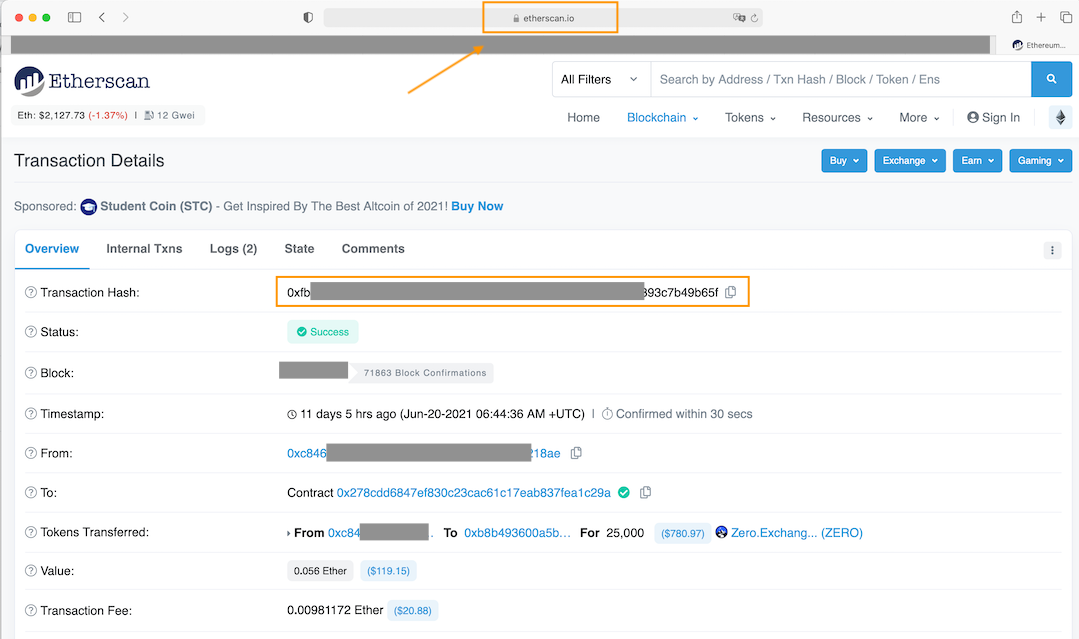1079x639 pixels.
Task: Click the help icon beside From
Action: pos(31,453)
